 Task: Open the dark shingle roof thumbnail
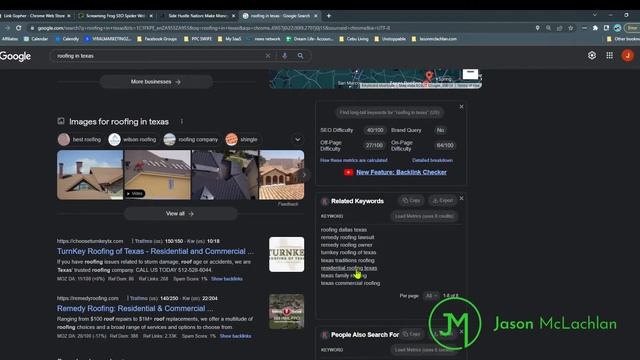coord(225,175)
